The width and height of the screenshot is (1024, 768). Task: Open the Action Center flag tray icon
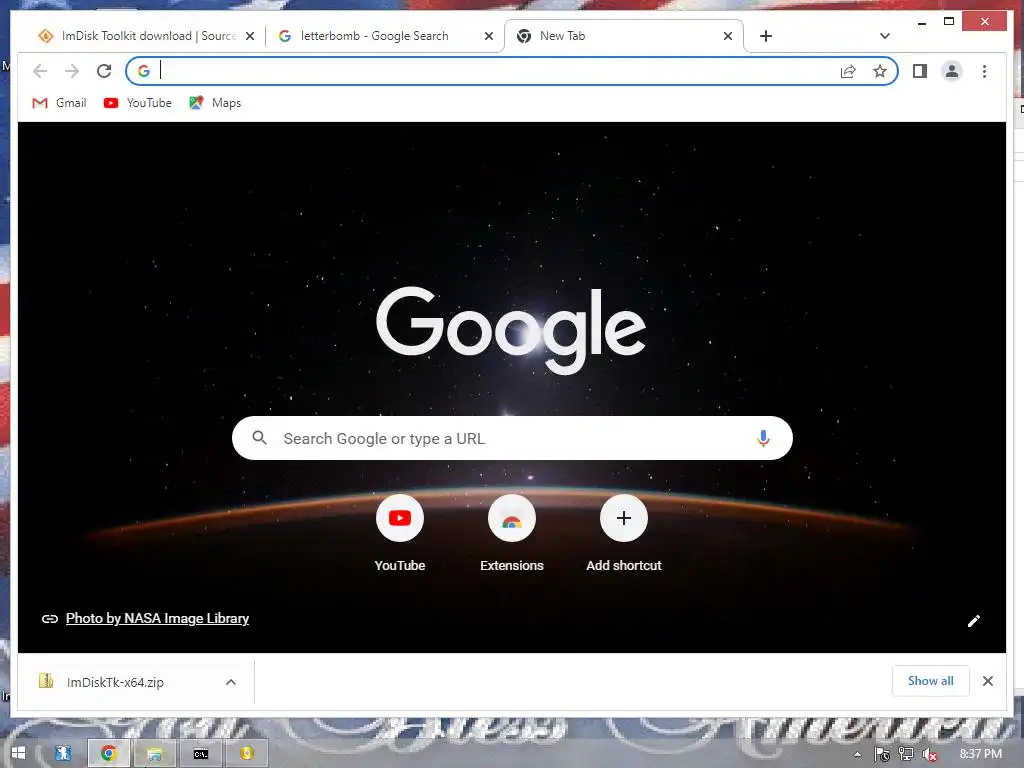tap(882, 754)
